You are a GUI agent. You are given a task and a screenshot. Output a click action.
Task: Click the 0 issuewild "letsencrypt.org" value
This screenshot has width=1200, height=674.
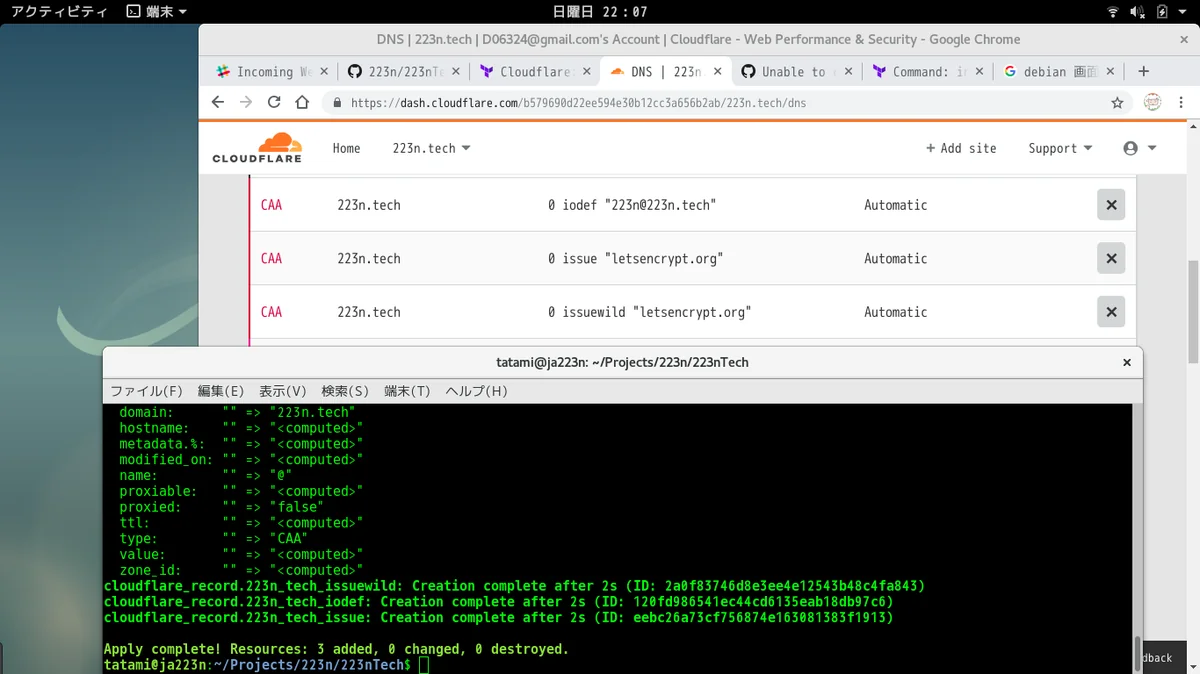coord(649,312)
